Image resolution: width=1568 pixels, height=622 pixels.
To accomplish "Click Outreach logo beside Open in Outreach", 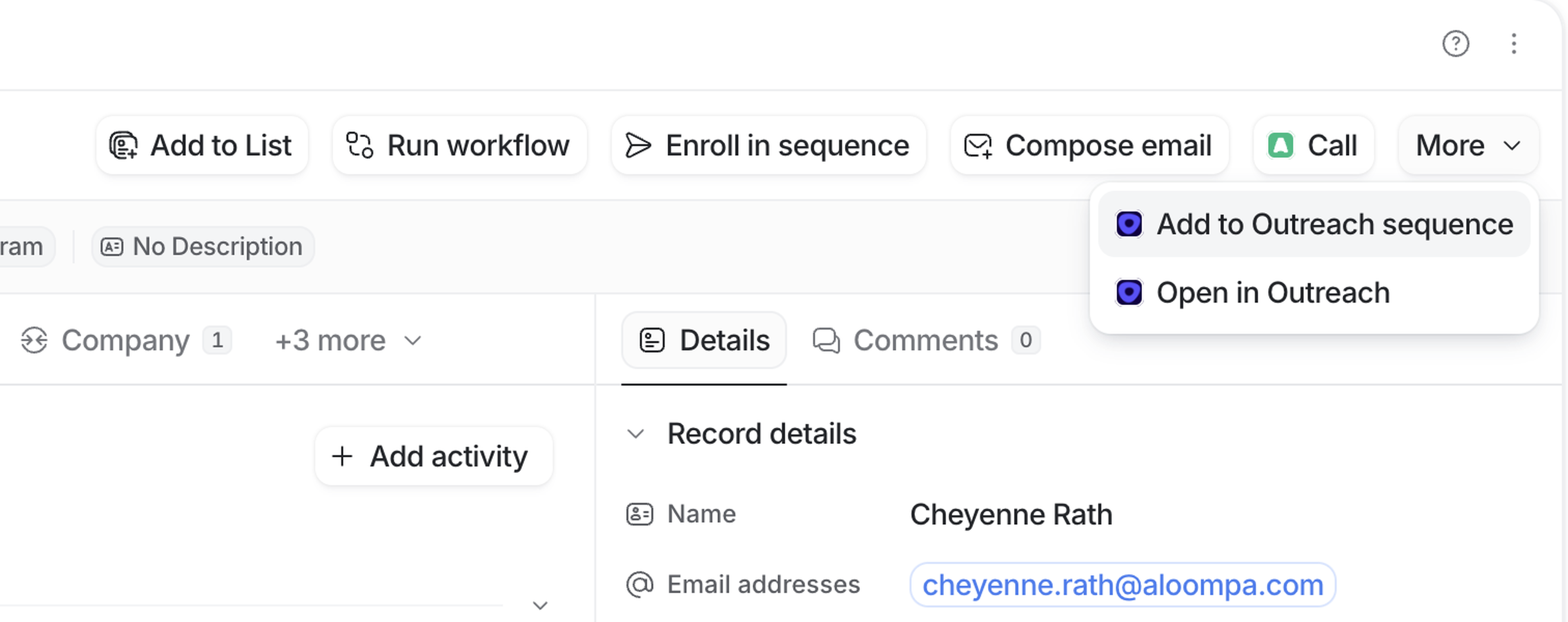I will click(x=1129, y=293).
